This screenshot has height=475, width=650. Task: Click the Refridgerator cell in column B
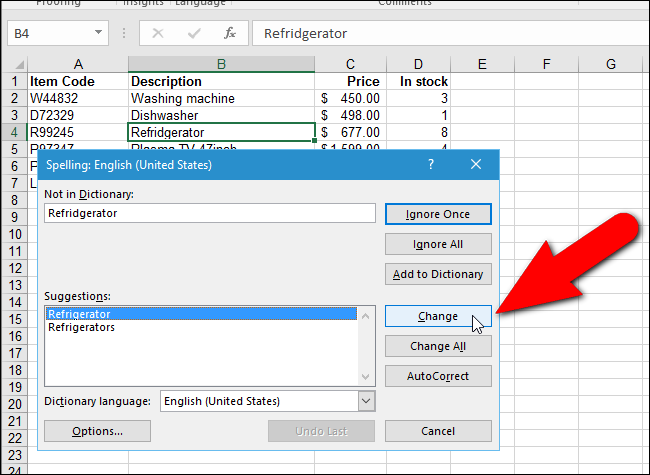pyautogui.click(x=221, y=132)
